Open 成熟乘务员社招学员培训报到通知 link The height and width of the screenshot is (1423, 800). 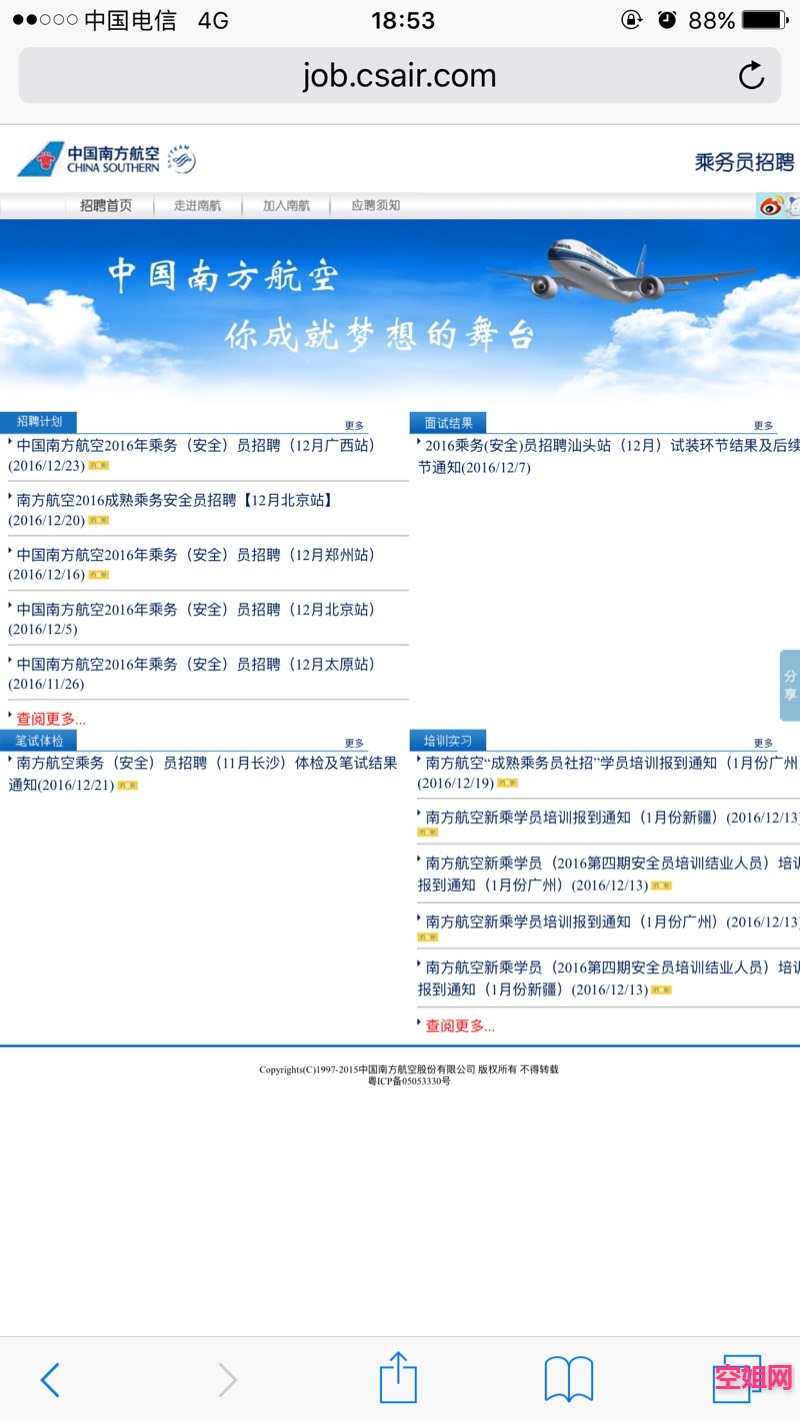609,773
